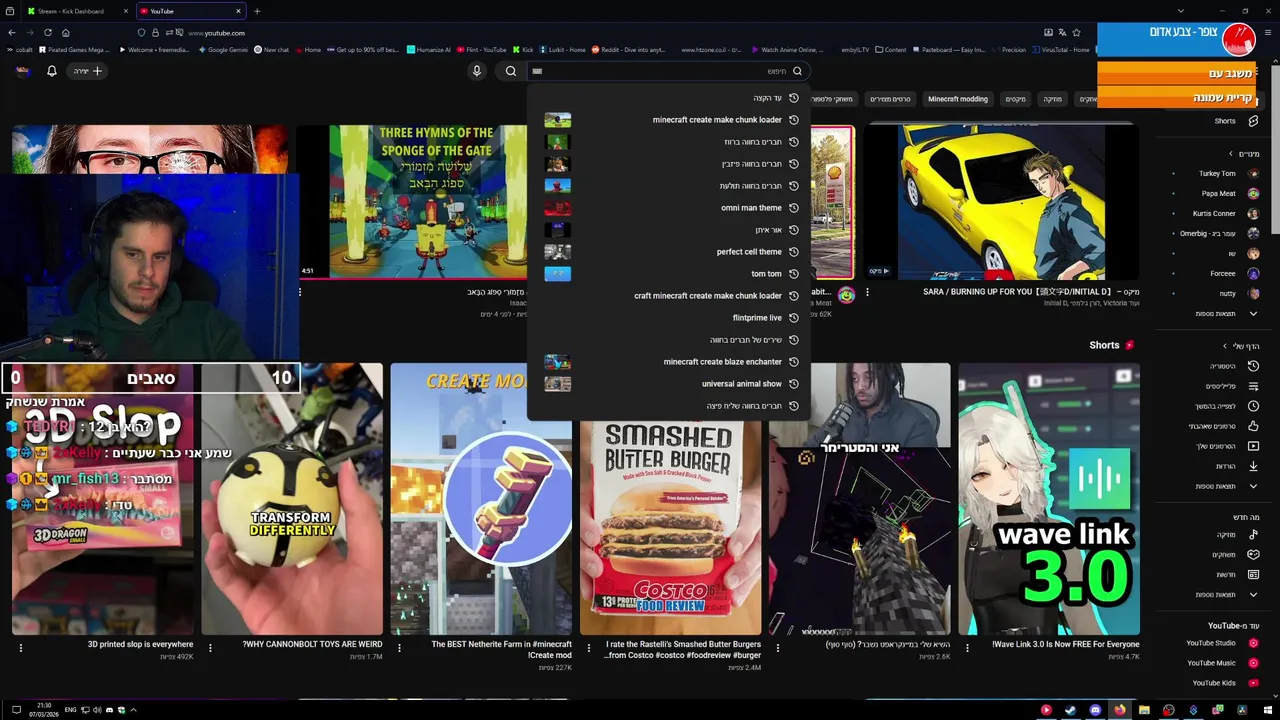Open Google Gemini bookmark

click(222, 49)
